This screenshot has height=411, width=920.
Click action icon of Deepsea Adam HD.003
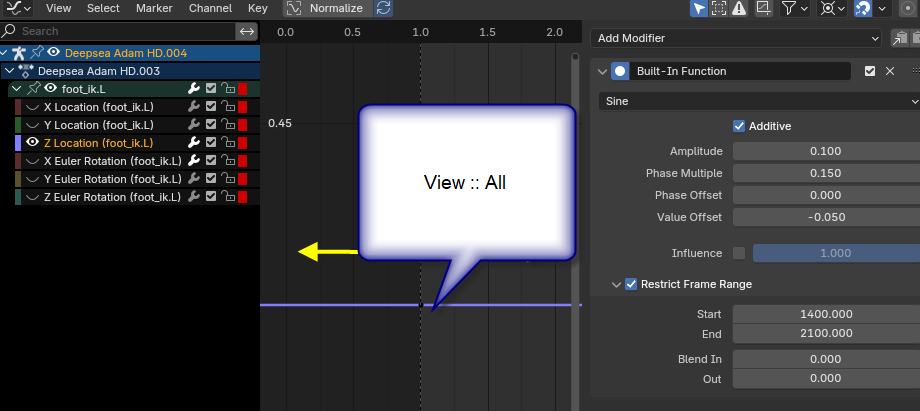pyautogui.click(x=26, y=71)
